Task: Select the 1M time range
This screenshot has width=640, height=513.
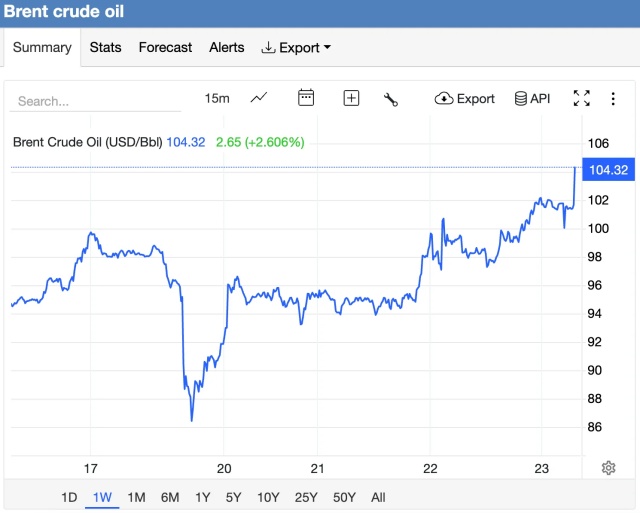Action: click(136, 497)
